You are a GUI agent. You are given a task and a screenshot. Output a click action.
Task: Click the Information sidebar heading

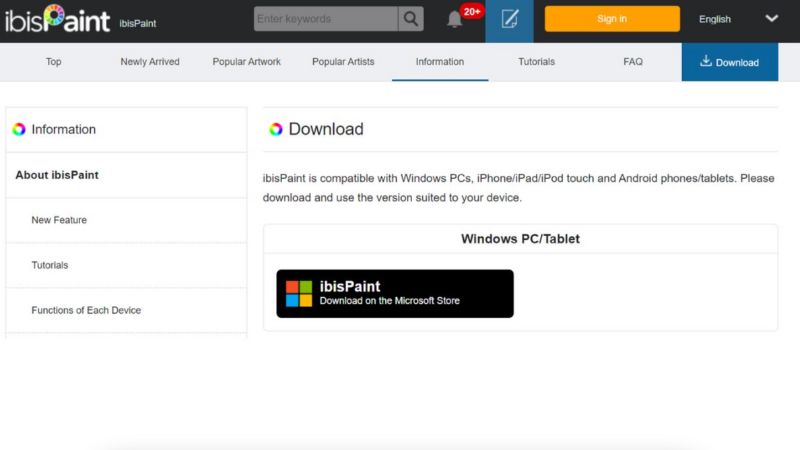click(x=63, y=129)
